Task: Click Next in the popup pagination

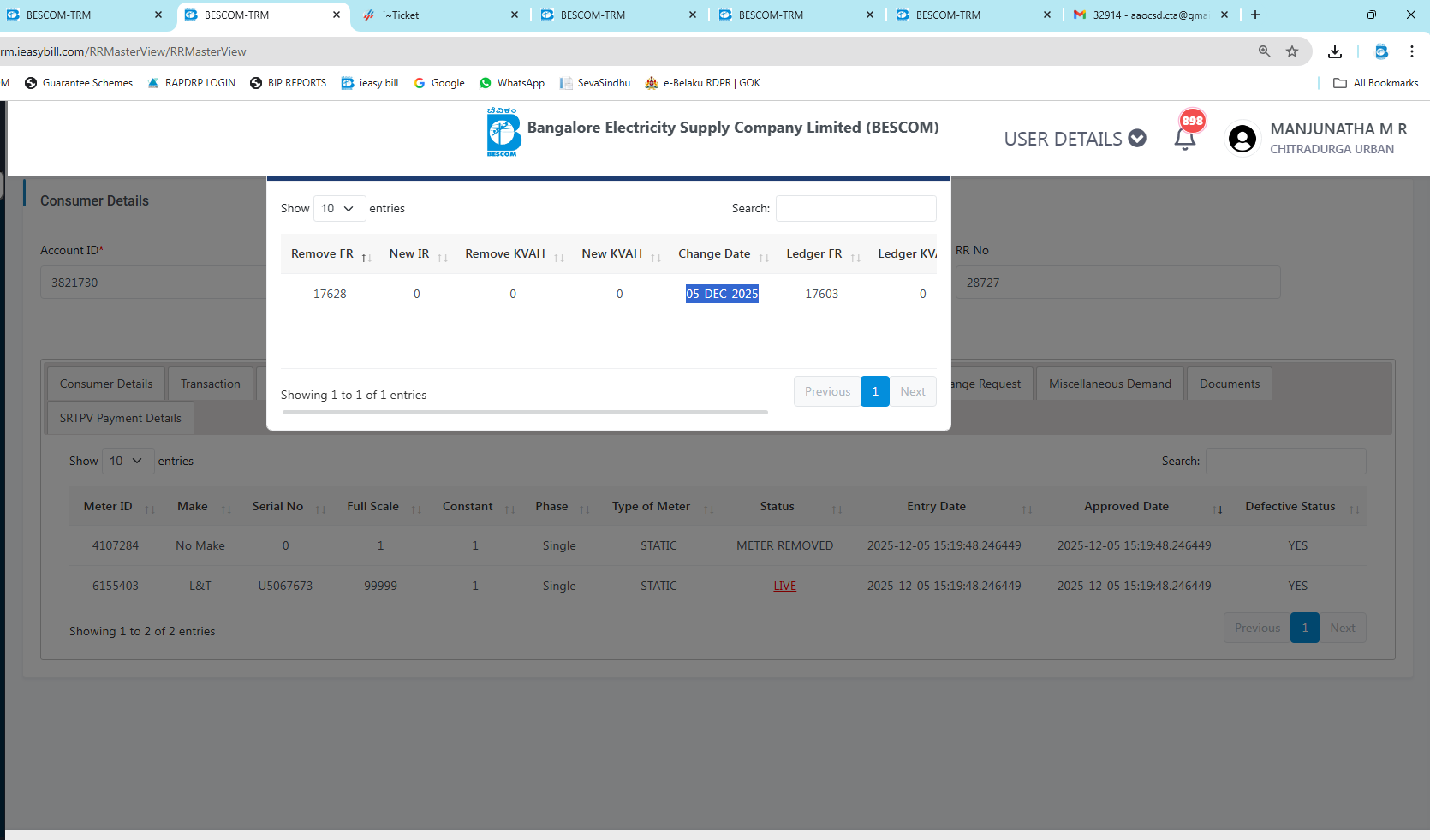Action: pyautogui.click(x=913, y=391)
